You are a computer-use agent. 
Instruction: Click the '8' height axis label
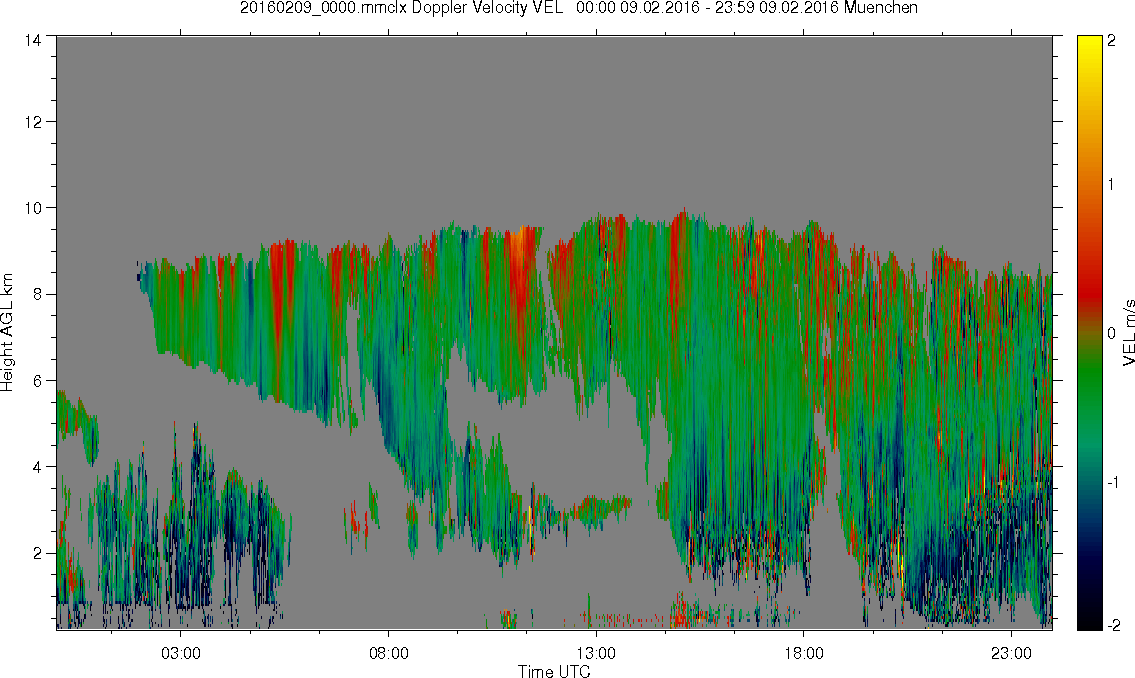pyautogui.click(x=37, y=294)
